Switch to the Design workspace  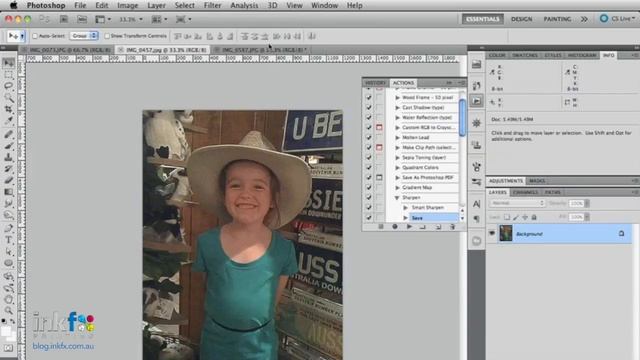pyautogui.click(x=522, y=19)
